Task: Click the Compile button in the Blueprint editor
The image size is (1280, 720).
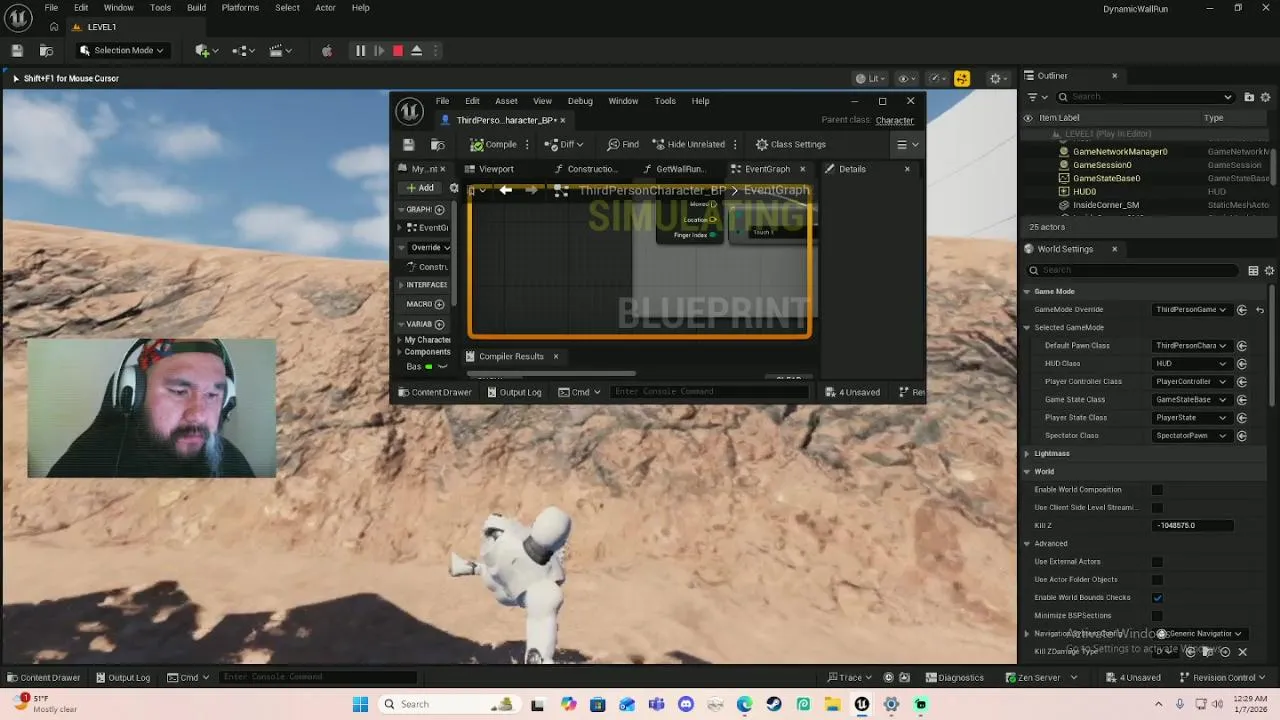Action: [494, 144]
